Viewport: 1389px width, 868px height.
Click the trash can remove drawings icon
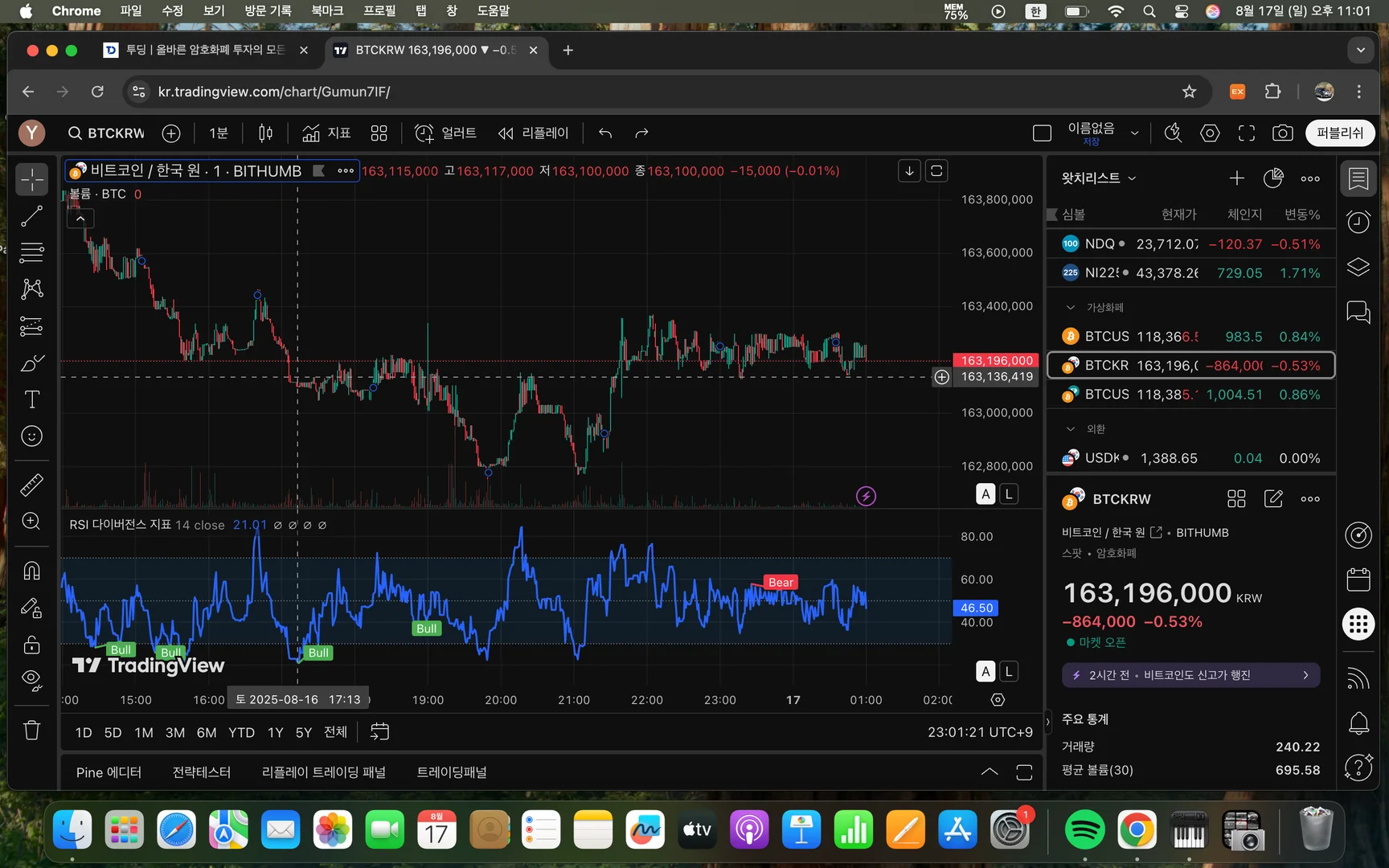[31, 730]
